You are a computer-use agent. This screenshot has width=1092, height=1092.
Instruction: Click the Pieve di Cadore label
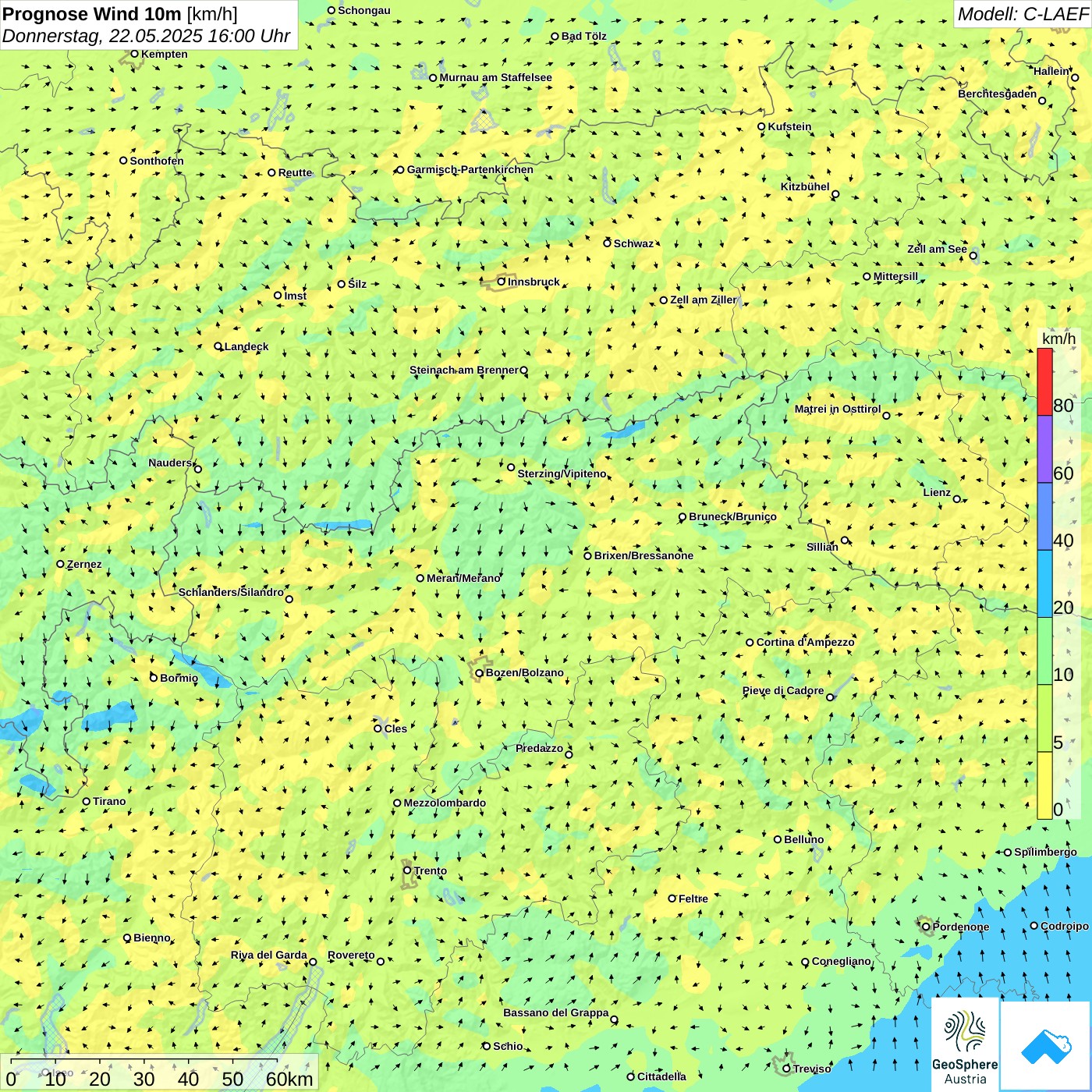pyautogui.click(x=783, y=690)
